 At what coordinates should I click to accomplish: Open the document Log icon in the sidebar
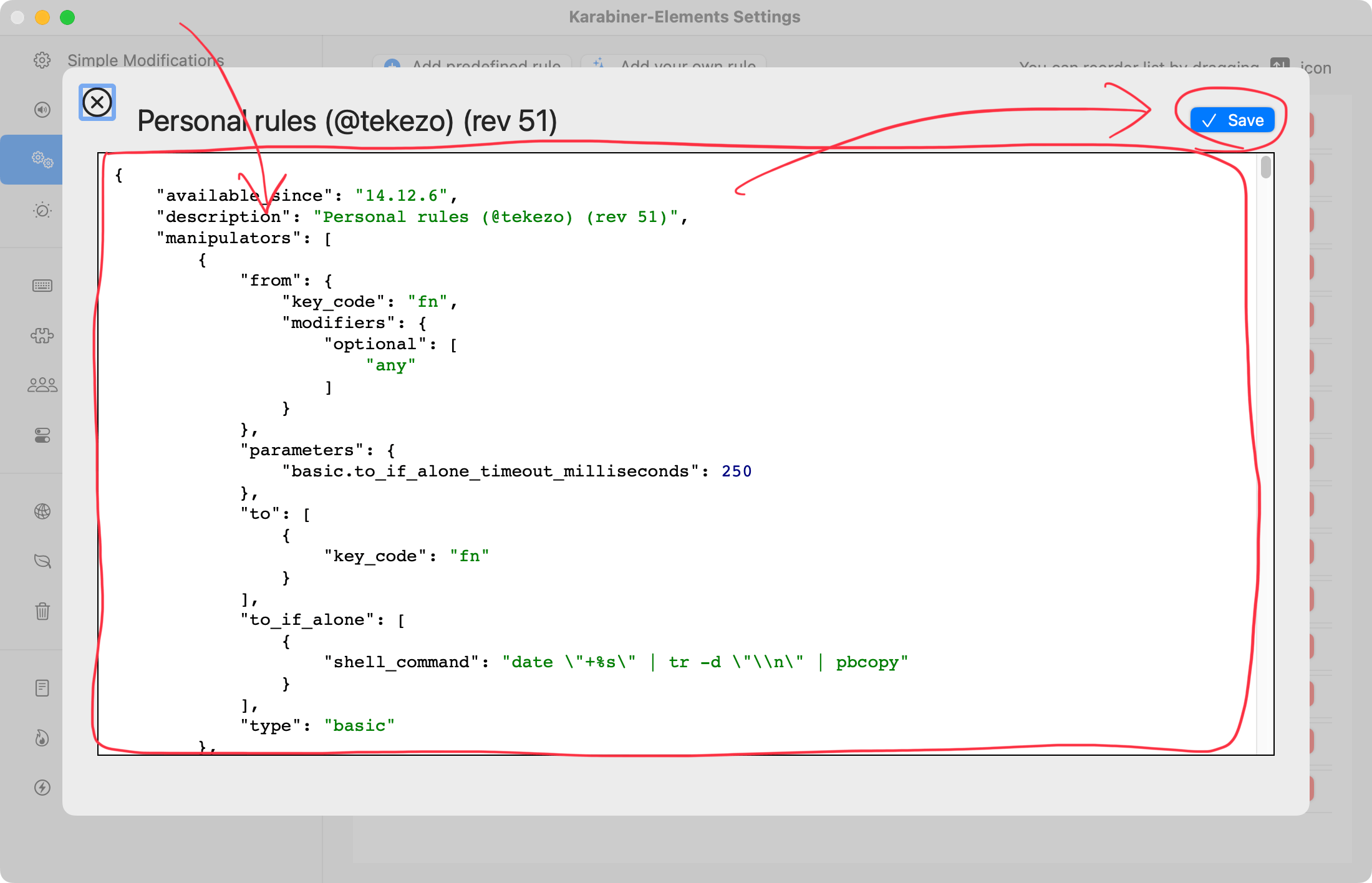[42, 688]
